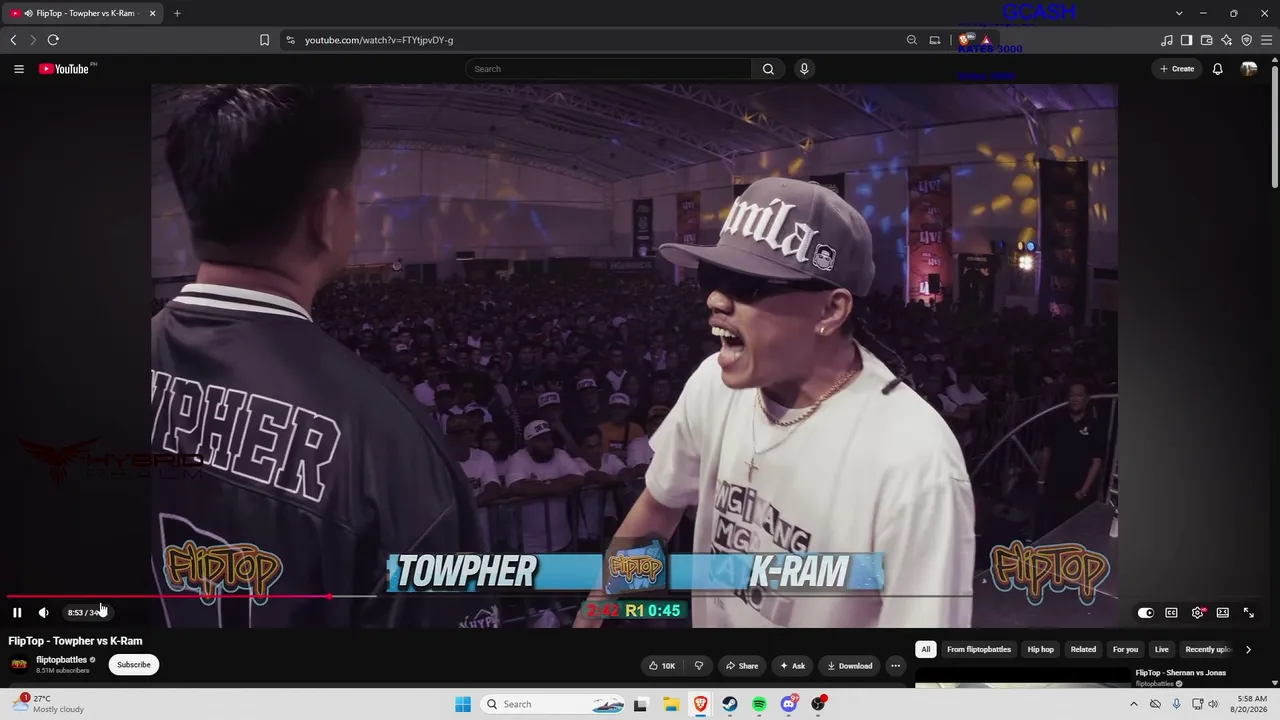
Task: Subscribe to fliptopbattles channel
Action: point(134,665)
